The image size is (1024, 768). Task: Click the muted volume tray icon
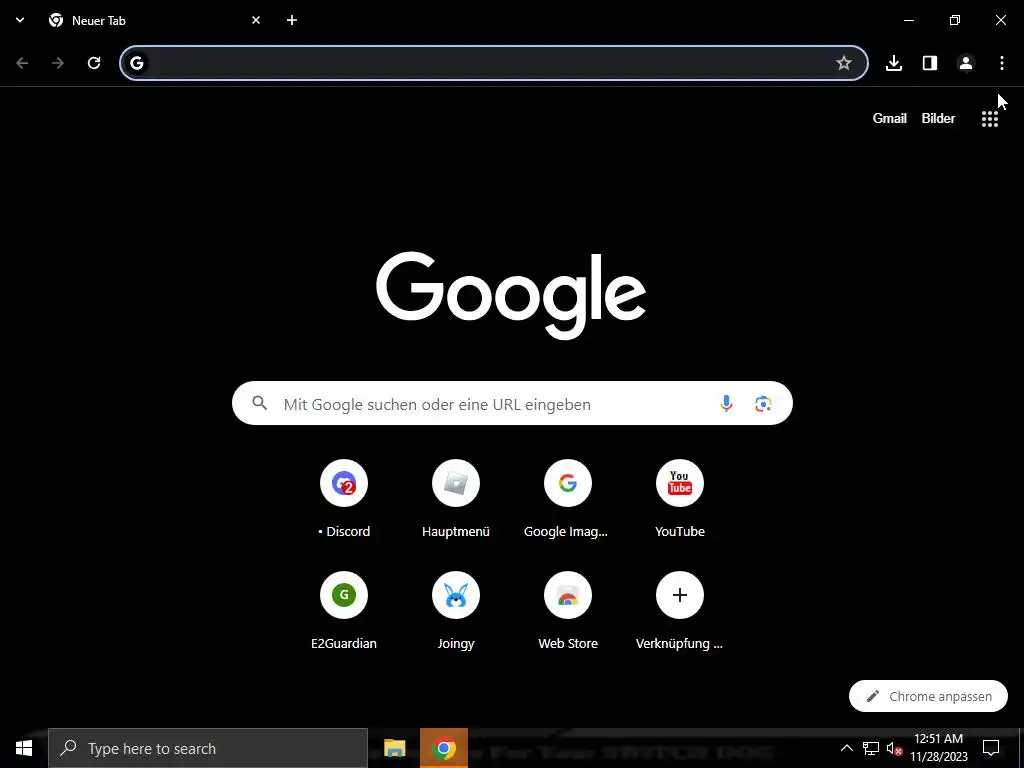pyautogui.click(x=894, y=748)
